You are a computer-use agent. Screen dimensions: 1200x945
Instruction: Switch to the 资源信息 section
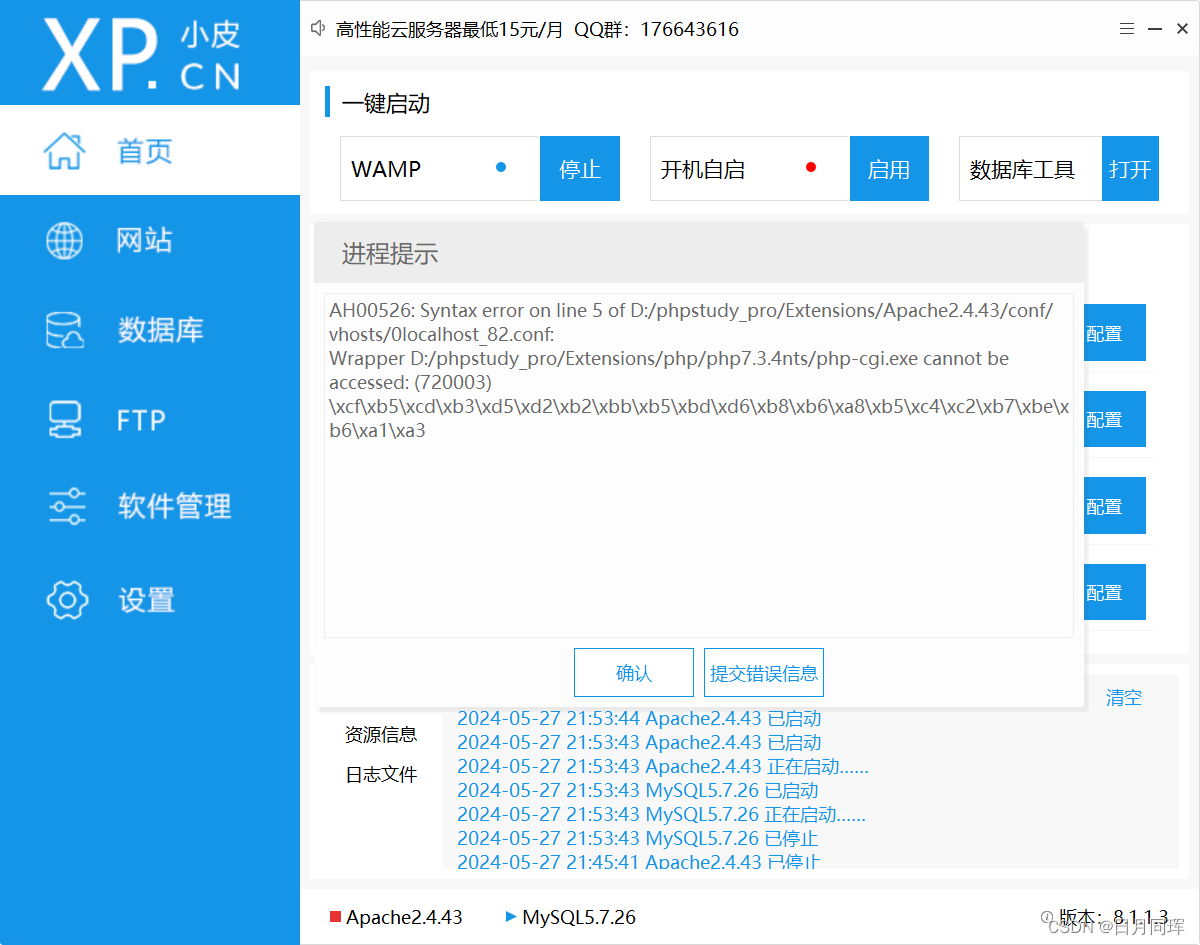tap(381, 735)
